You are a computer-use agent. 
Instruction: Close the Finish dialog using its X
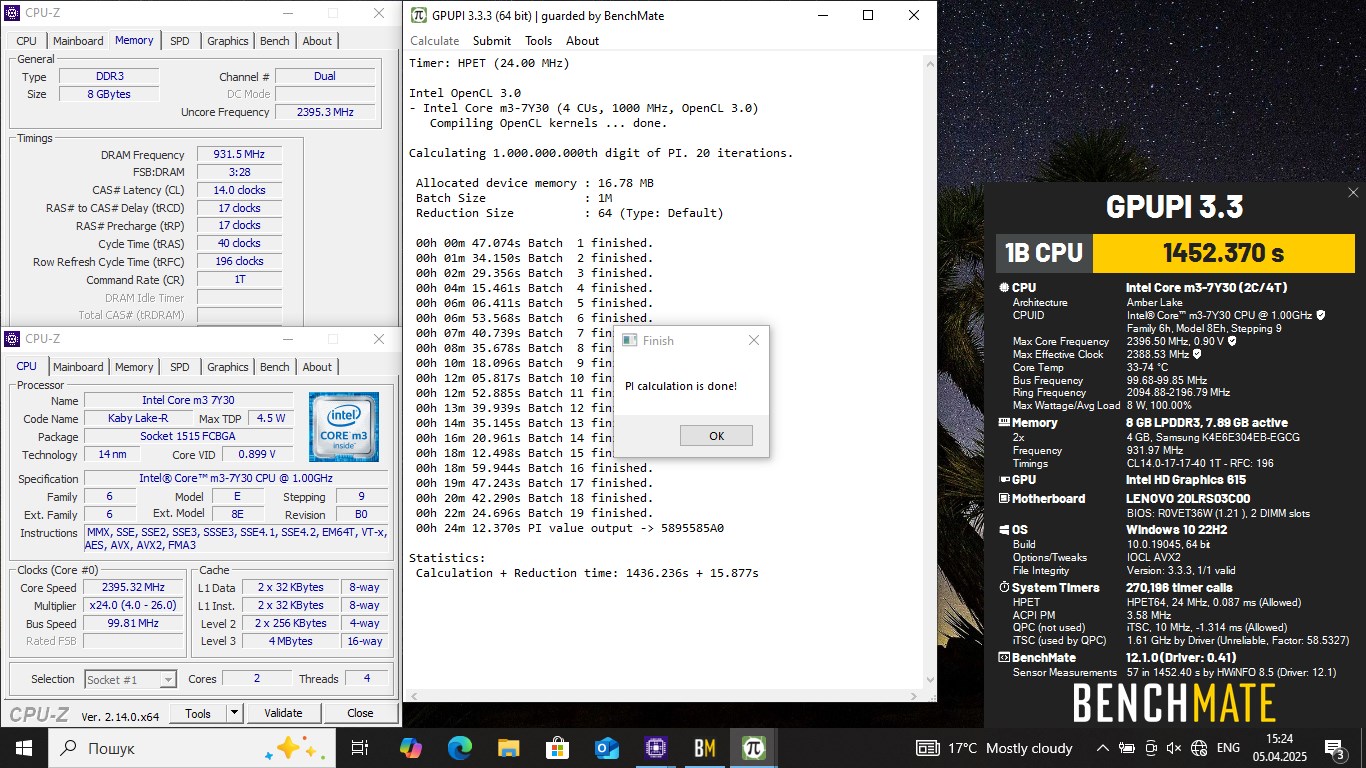pyautogui.click(x=754, y=340)
